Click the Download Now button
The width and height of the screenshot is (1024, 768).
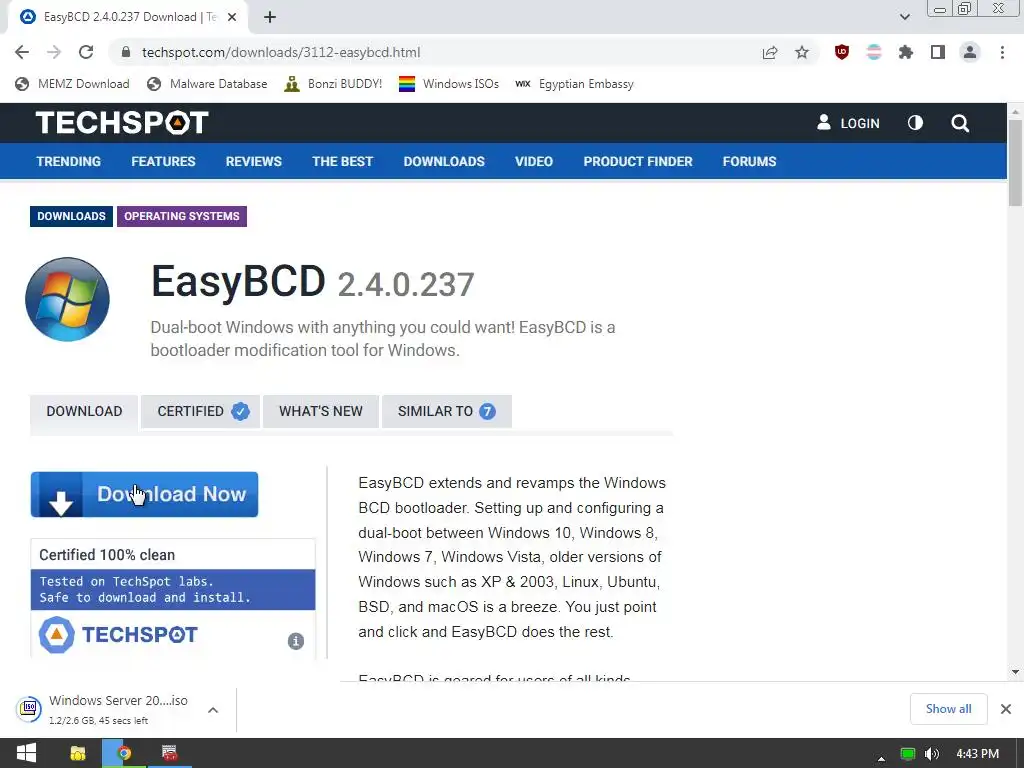[x=144, y=494]
